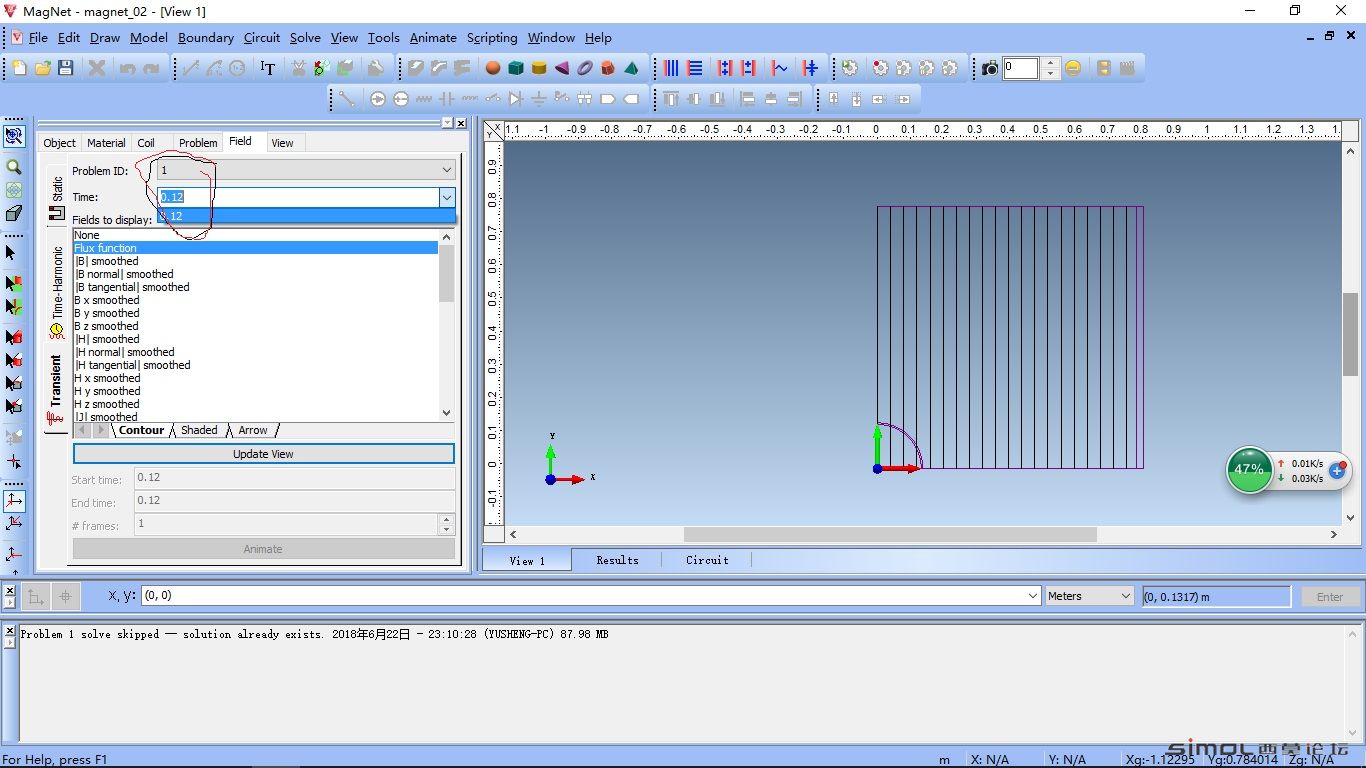
Task: Insert a torus ring shape
Action: point(585,68)
